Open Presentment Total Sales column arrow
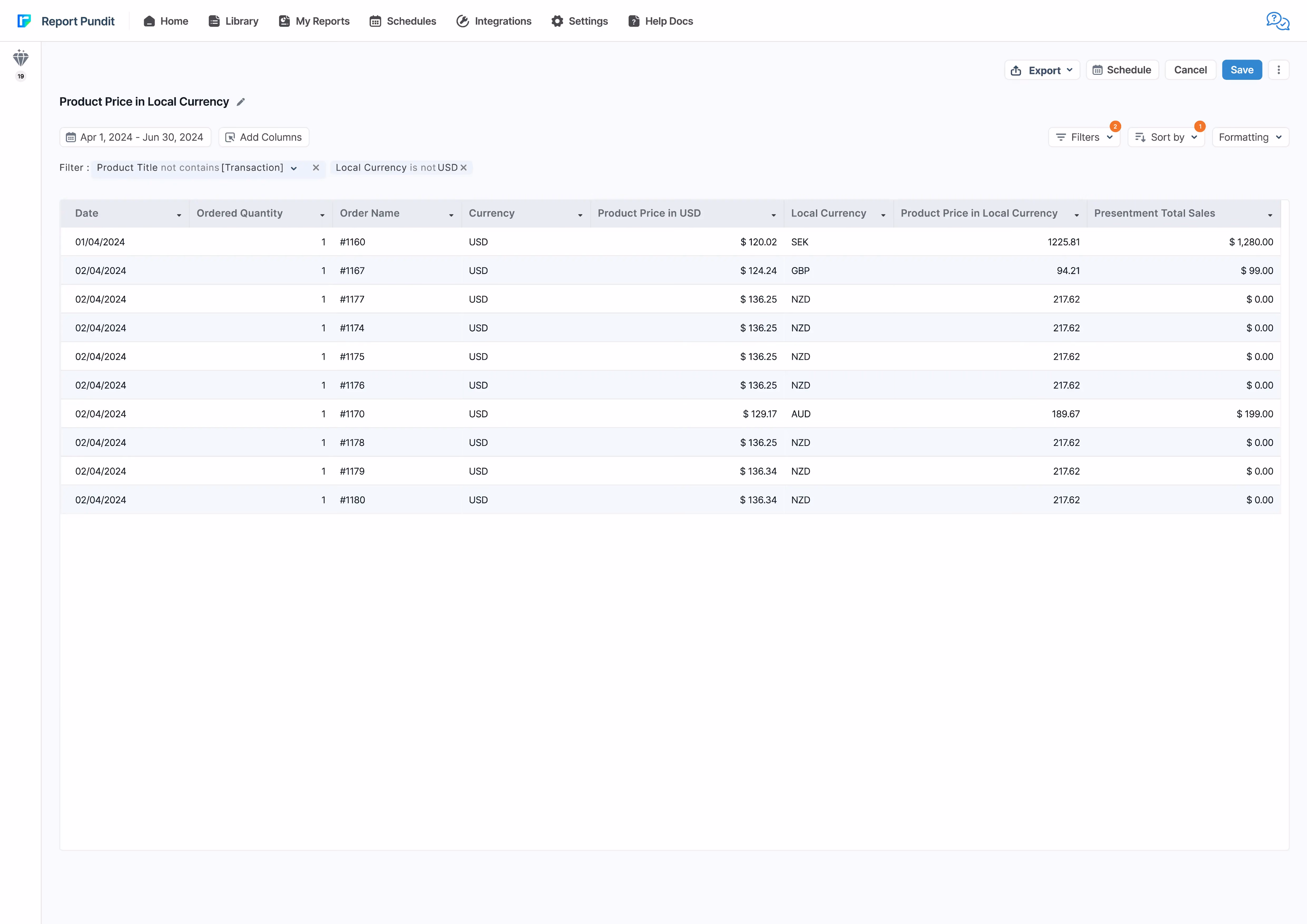Screen dimensions: 1307x924 point(1270,215)
